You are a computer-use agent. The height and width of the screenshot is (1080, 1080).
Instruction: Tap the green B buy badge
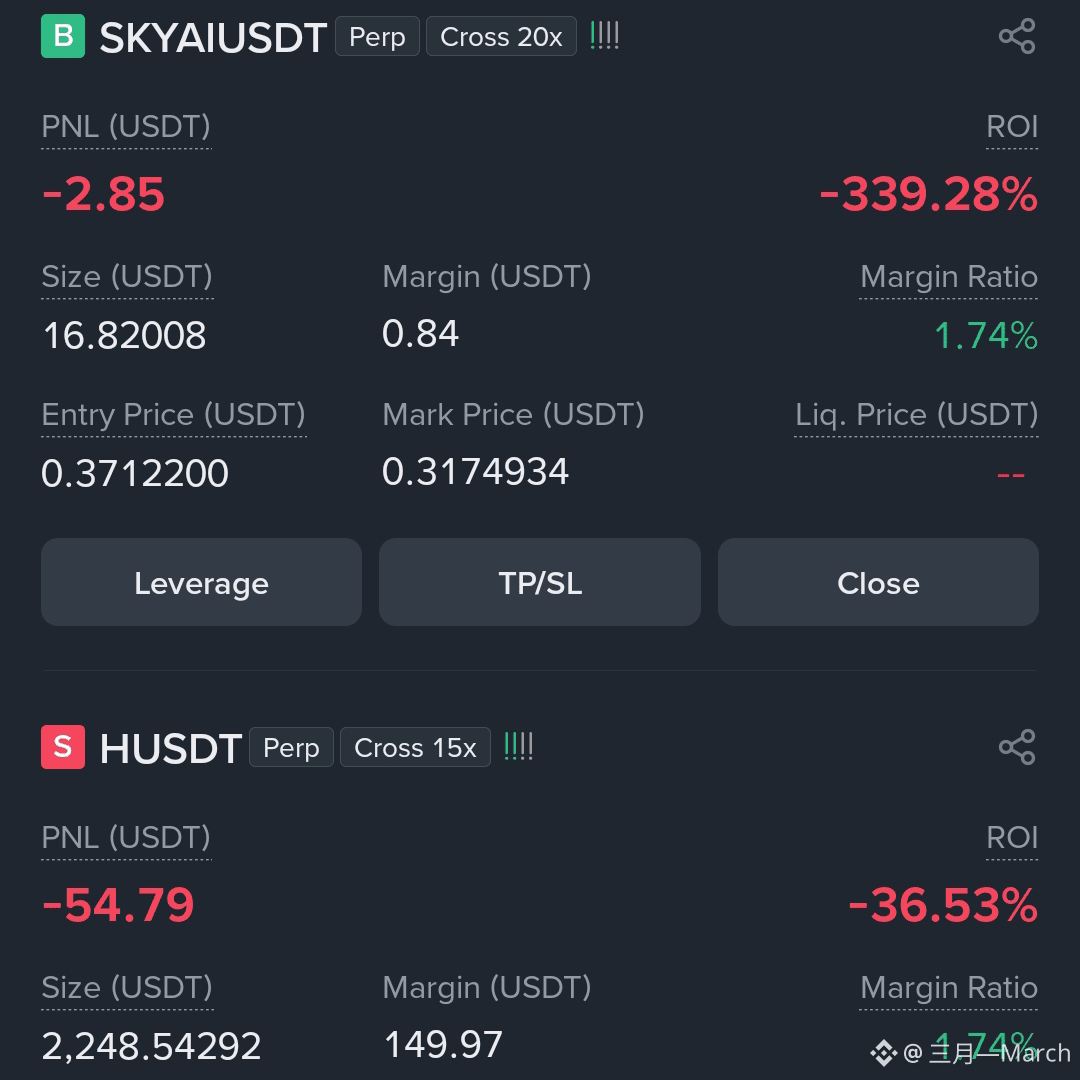click(63, 36)
